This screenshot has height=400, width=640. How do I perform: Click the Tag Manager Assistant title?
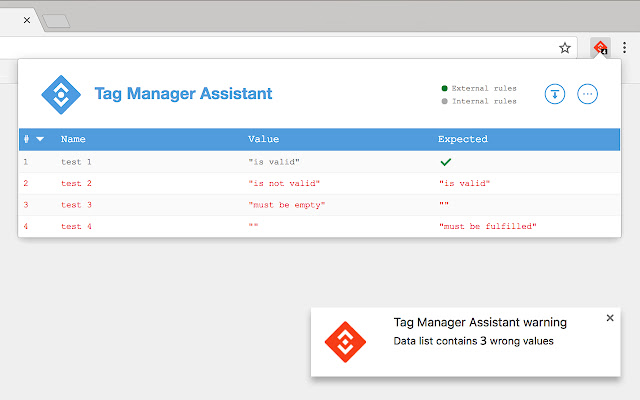tap(183, 93)
